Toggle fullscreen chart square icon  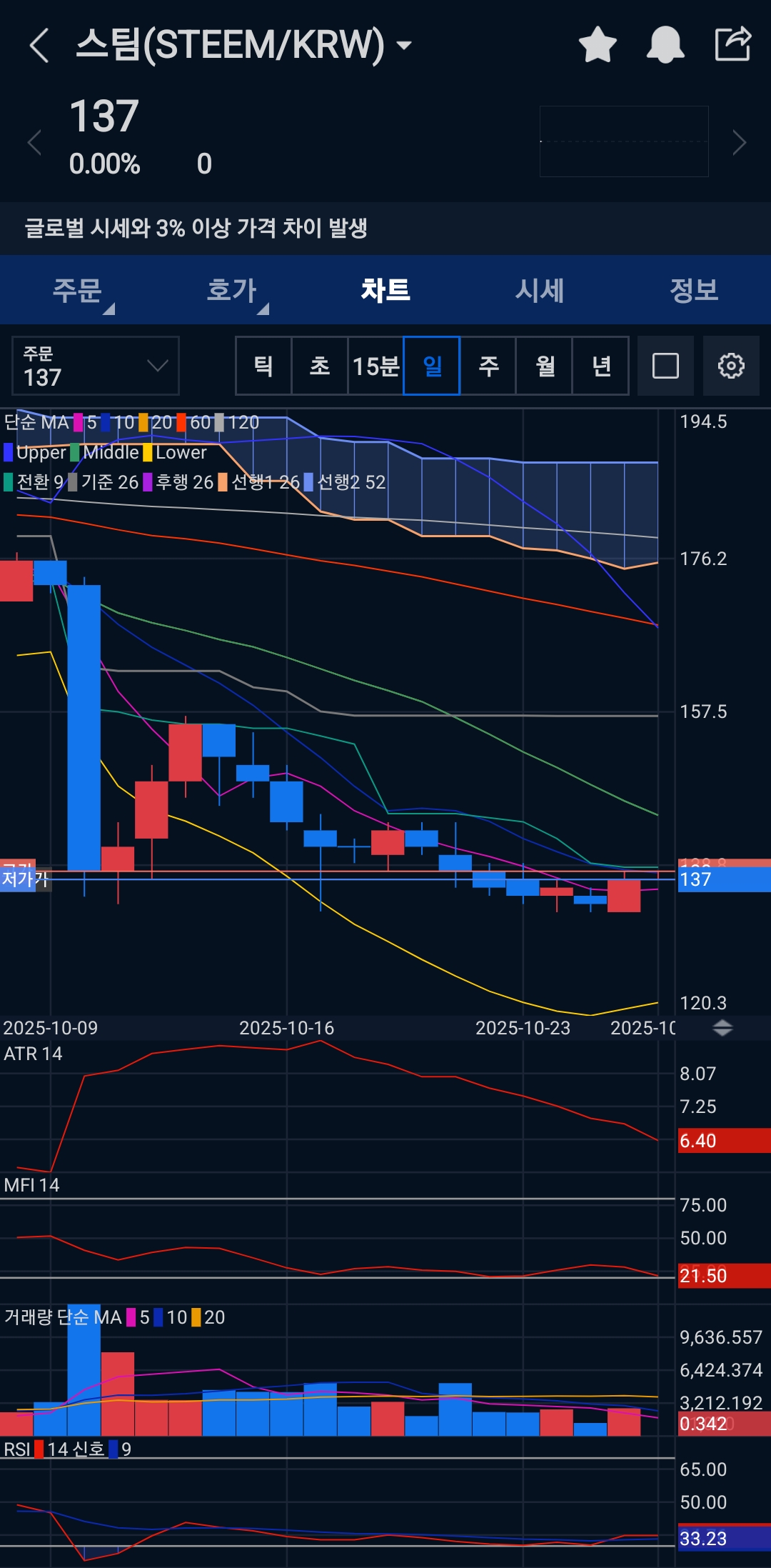point(665,366)
